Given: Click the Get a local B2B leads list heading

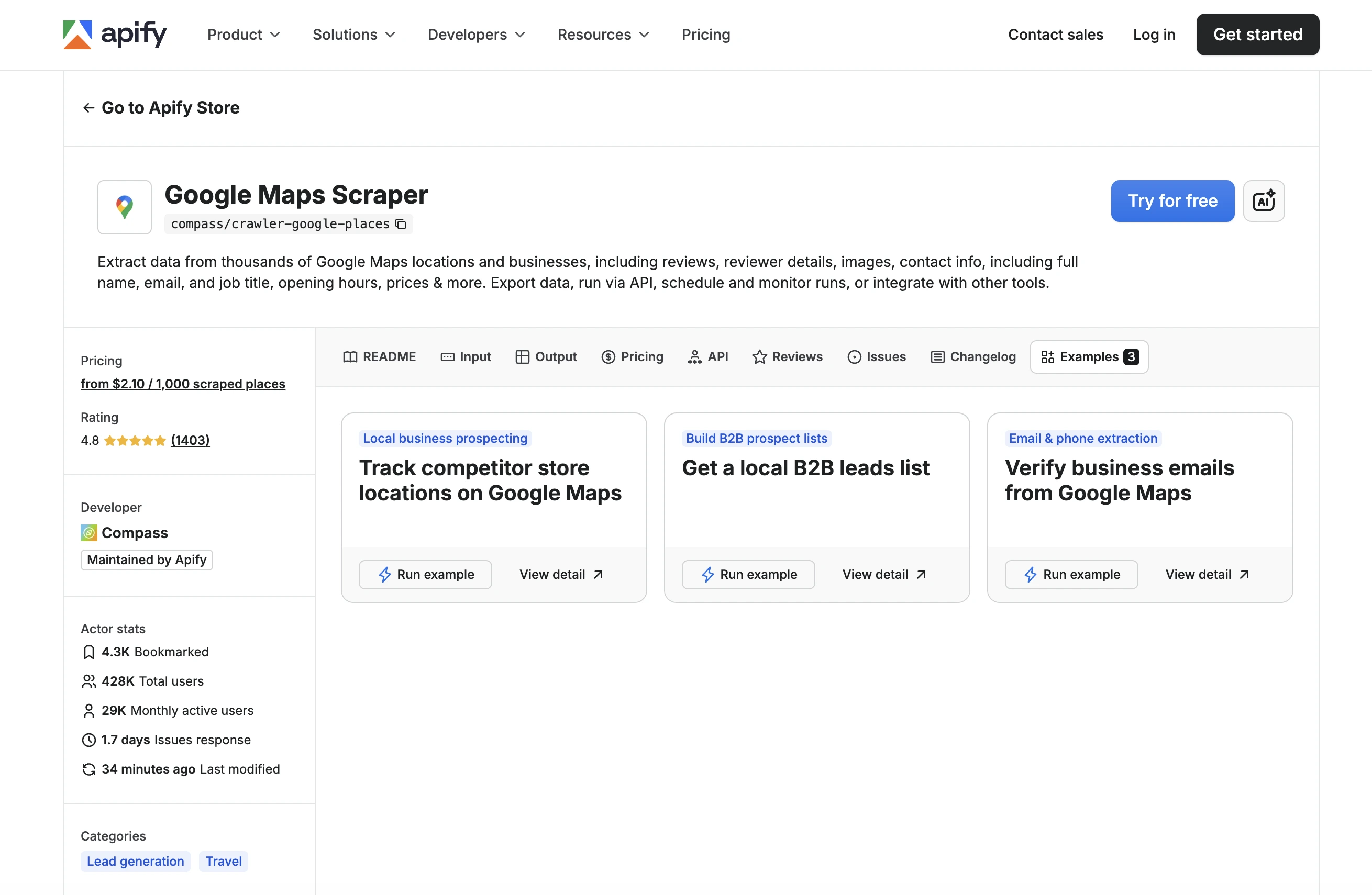Looking at the screenshot, I should [x=805, y=468].
